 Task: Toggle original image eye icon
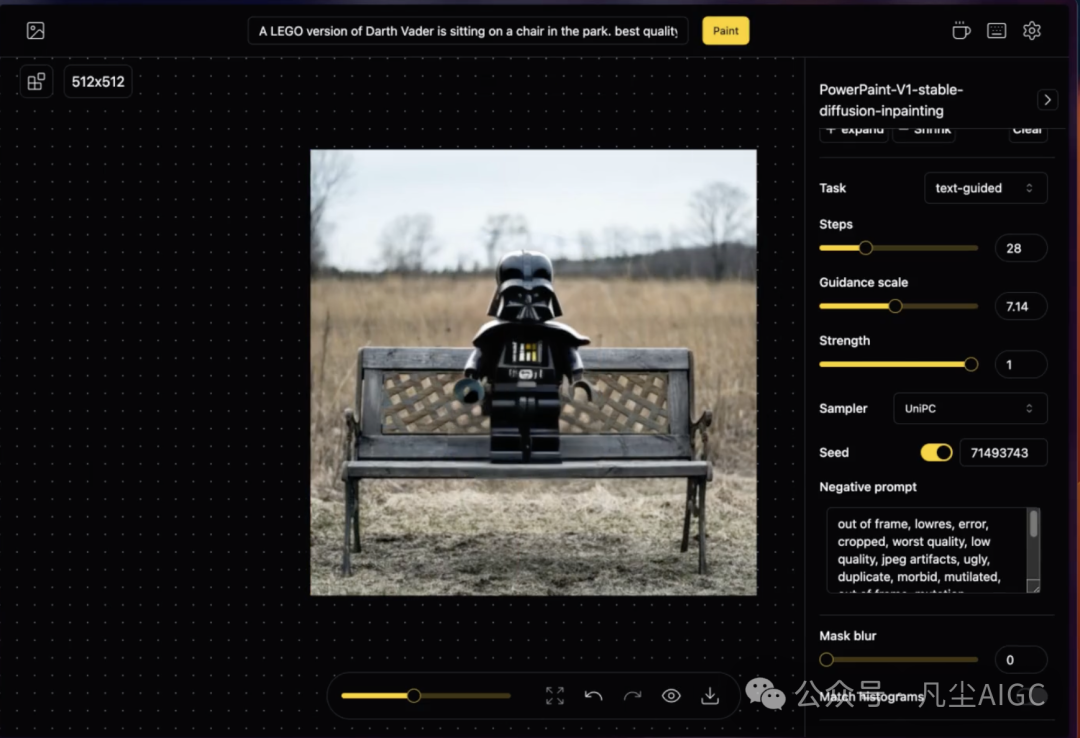(671, 695)
